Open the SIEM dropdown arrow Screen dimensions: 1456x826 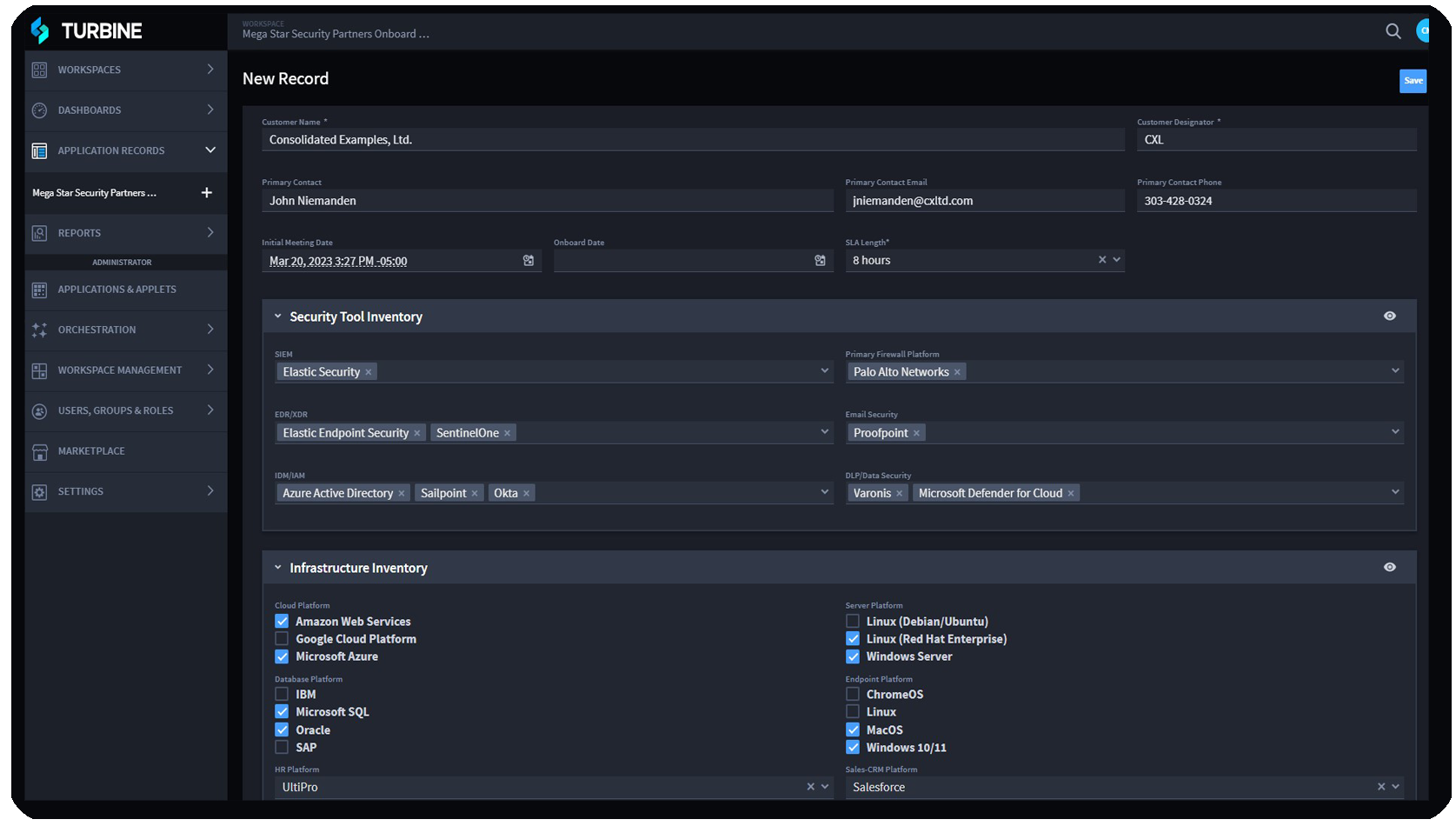pyautogui.click(x=825, y=370)
